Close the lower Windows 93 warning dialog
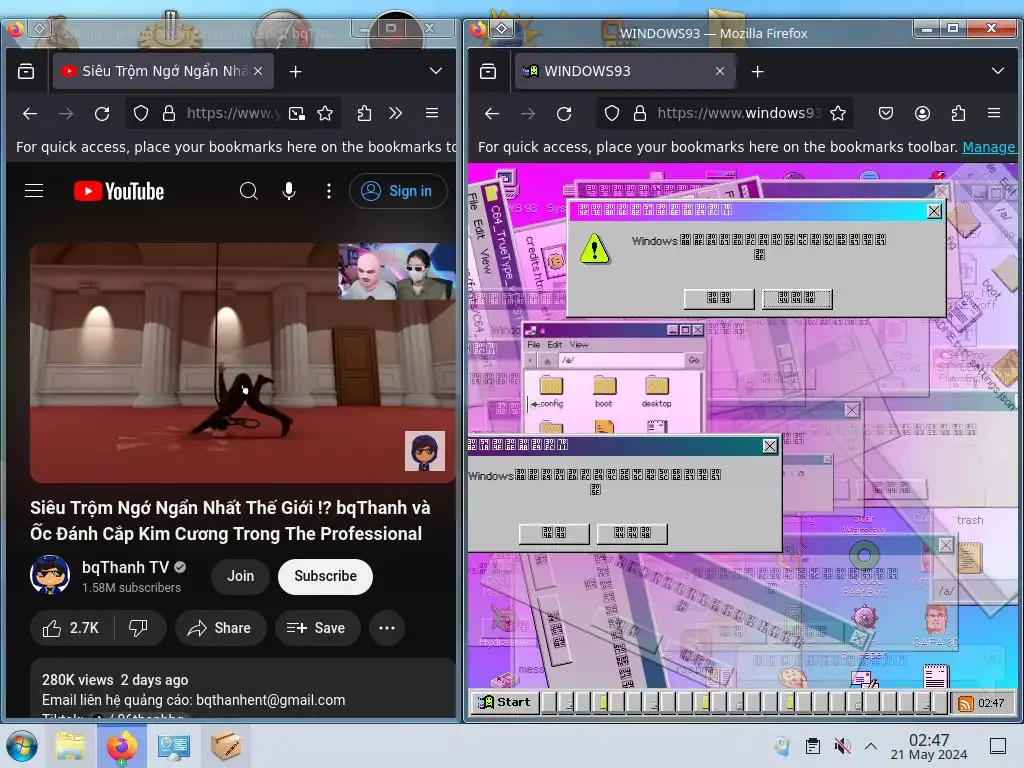 (x=770, y=446)
